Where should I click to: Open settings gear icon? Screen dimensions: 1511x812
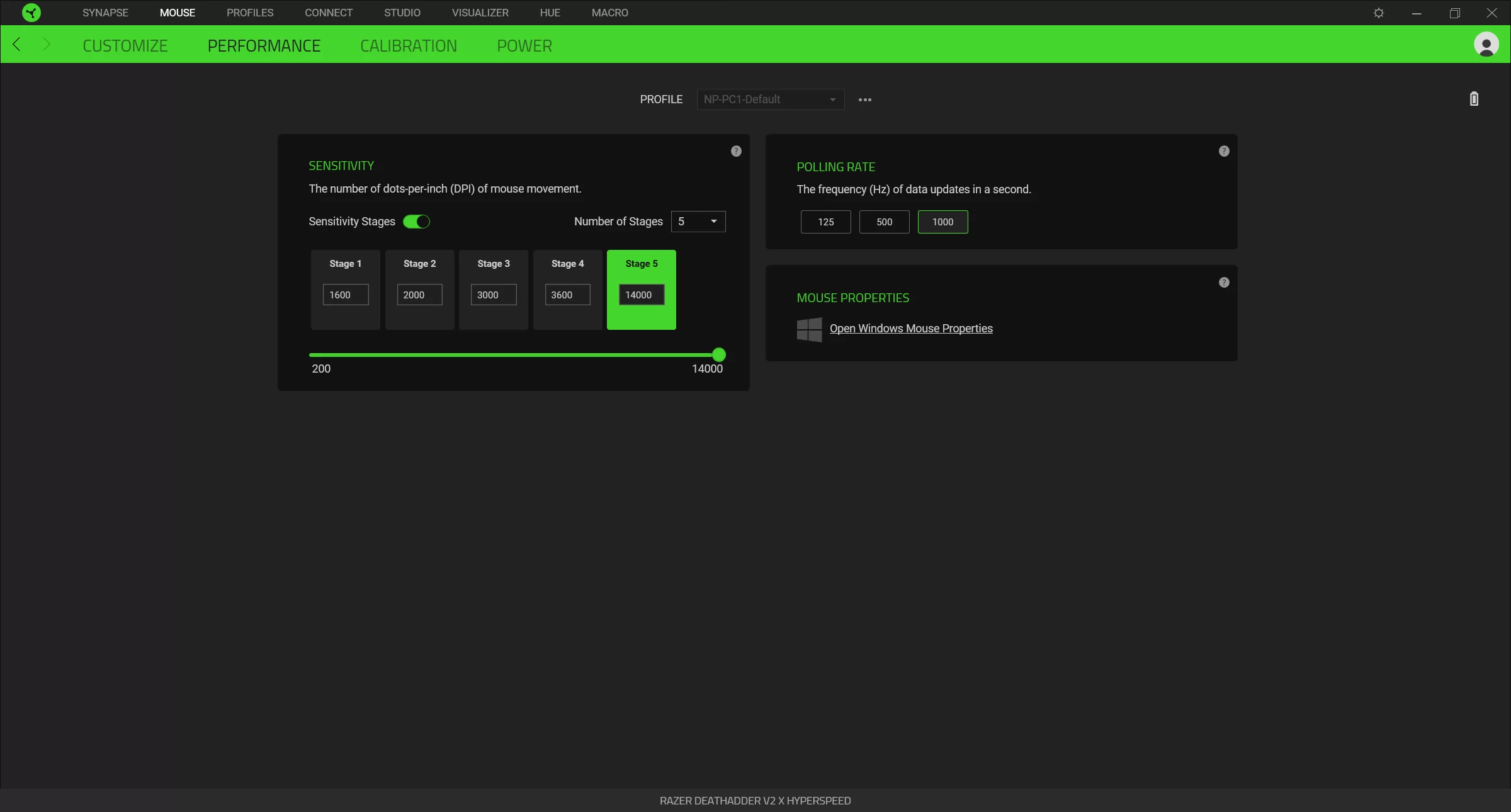(x=1379, y=13)
